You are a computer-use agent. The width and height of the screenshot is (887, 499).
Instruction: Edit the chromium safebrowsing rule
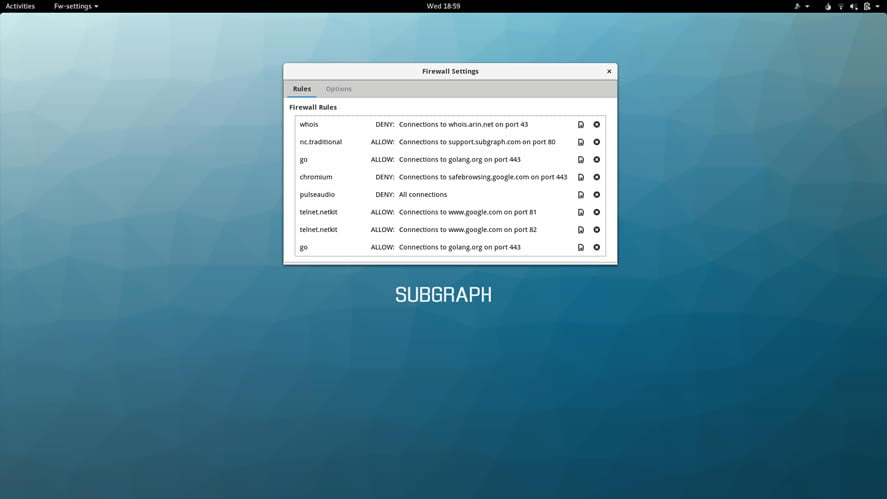pyautogui.click(x=580, y=177)
